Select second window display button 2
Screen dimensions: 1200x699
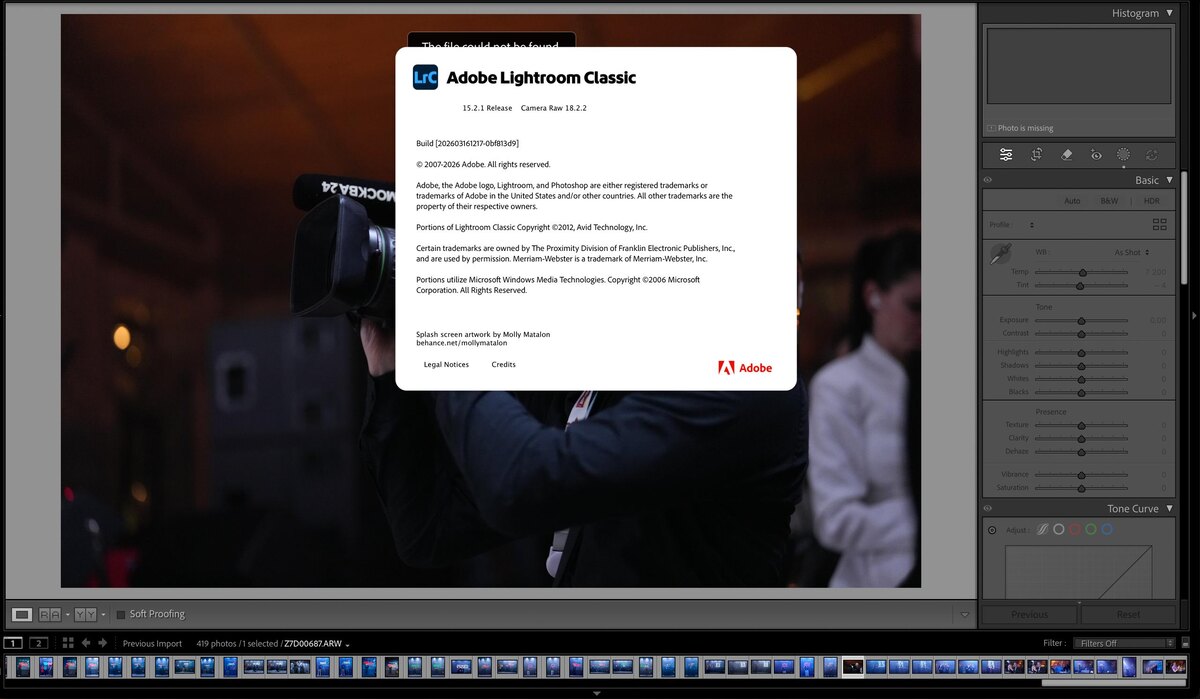39,643
